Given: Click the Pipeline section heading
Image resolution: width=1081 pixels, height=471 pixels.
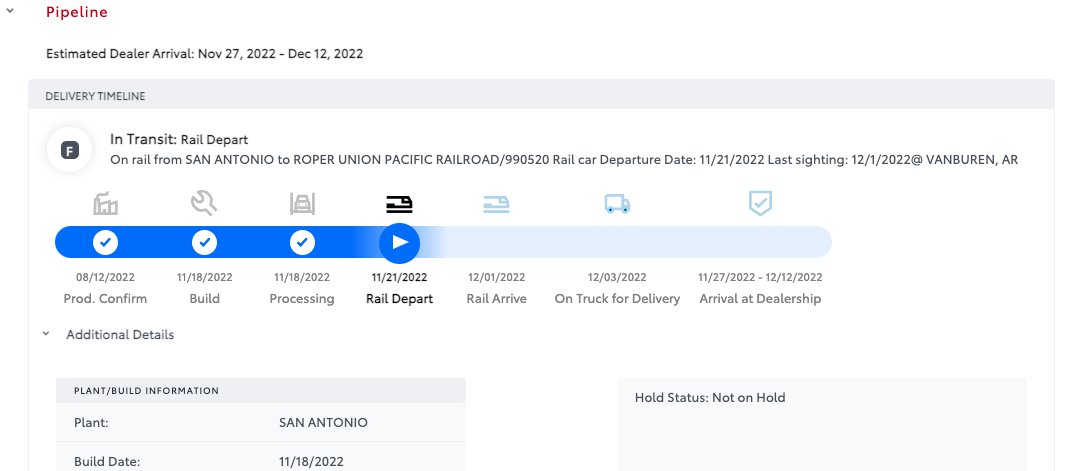Looking at the screenshot, I should tap(77, 12).
